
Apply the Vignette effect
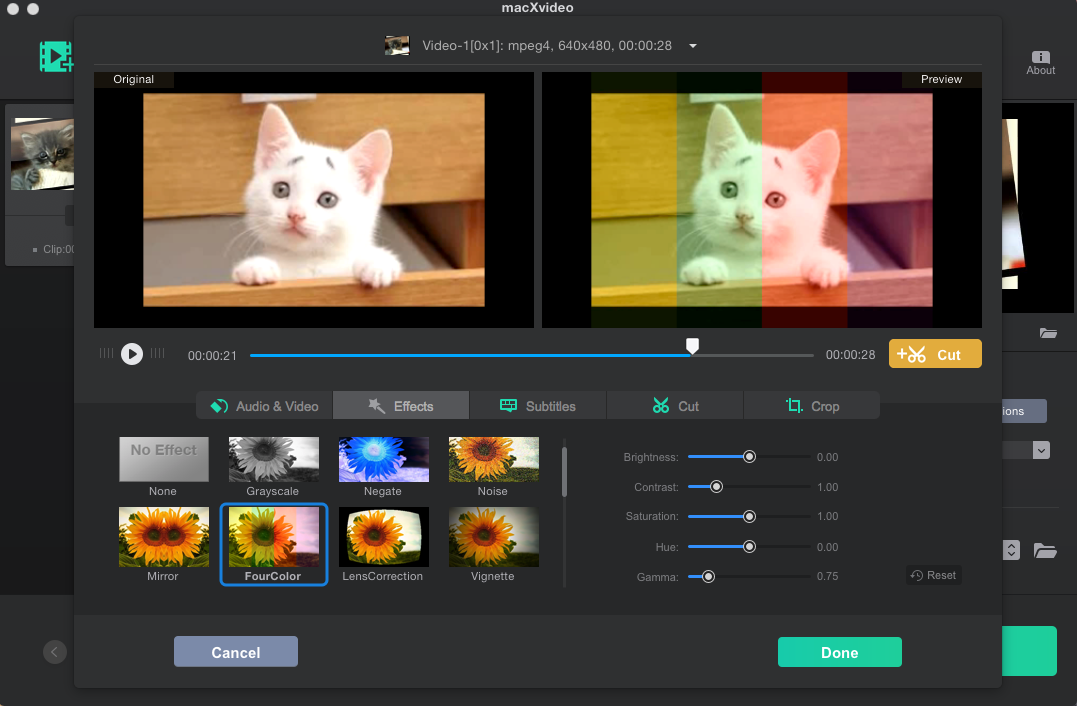[x=493, y=538]
